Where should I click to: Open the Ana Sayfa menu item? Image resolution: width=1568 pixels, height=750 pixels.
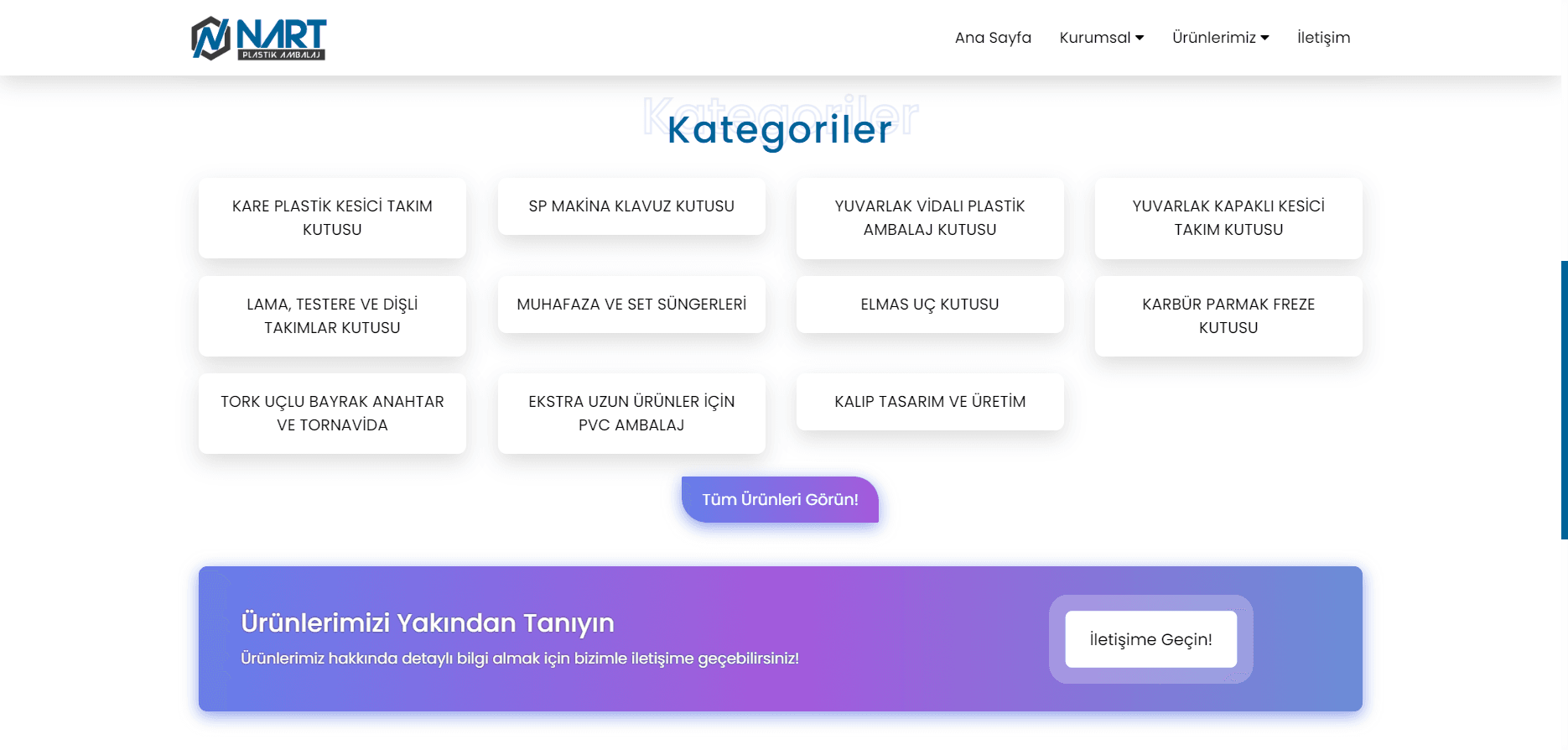[x=993, y=38]
